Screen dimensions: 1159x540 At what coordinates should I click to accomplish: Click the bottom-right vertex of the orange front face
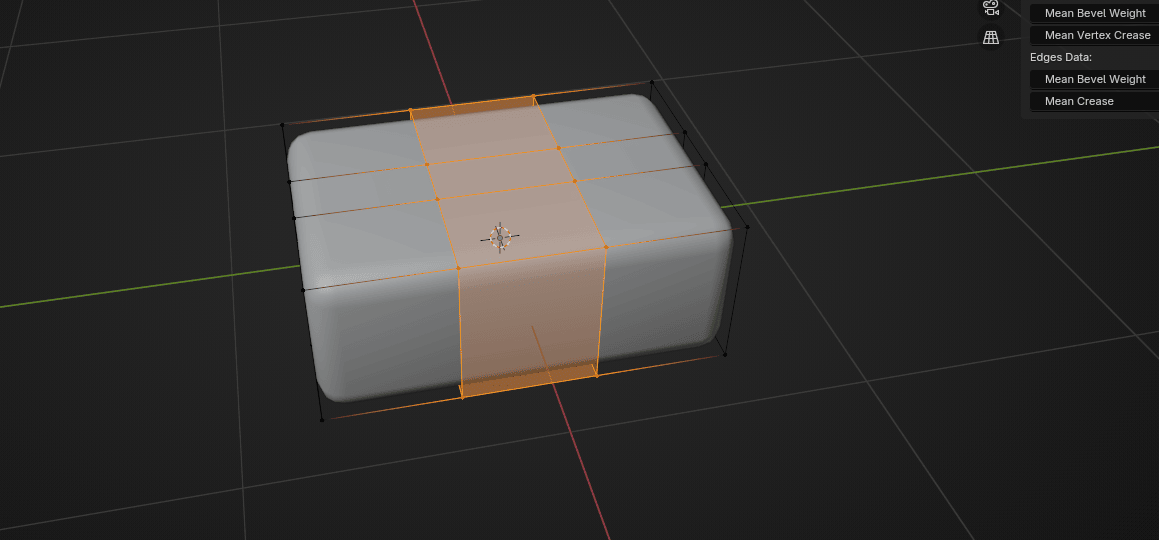tap(597, 376)
